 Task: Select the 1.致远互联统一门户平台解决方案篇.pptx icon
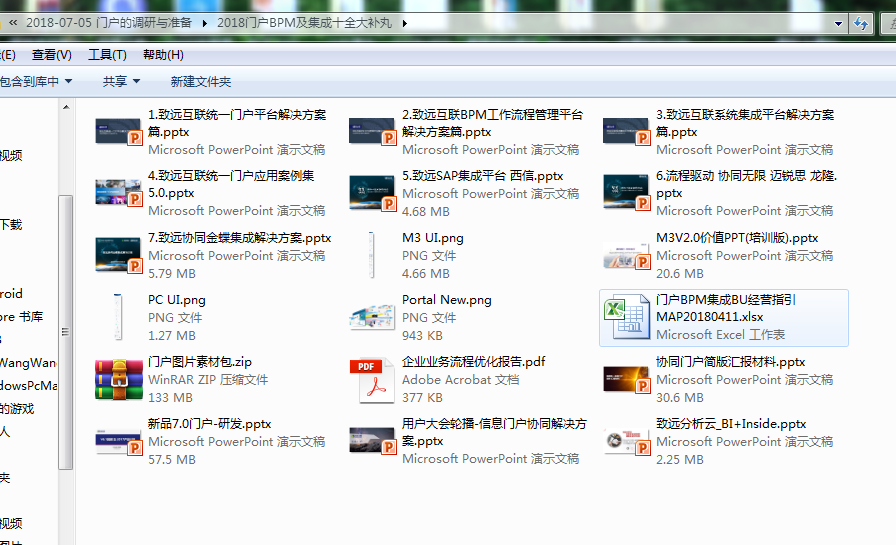click(x=119, y=132)
